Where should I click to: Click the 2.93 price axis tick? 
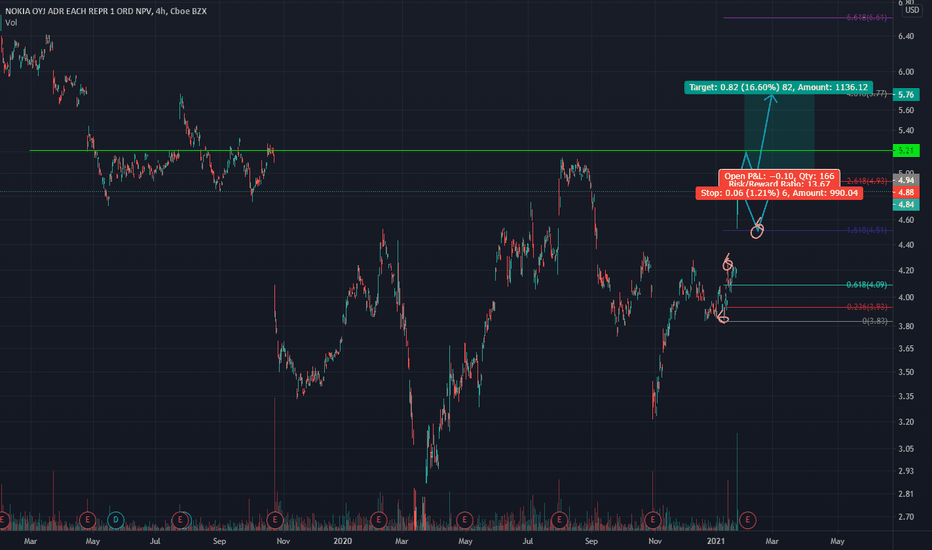pyautogui.click(x=906, y=471)
